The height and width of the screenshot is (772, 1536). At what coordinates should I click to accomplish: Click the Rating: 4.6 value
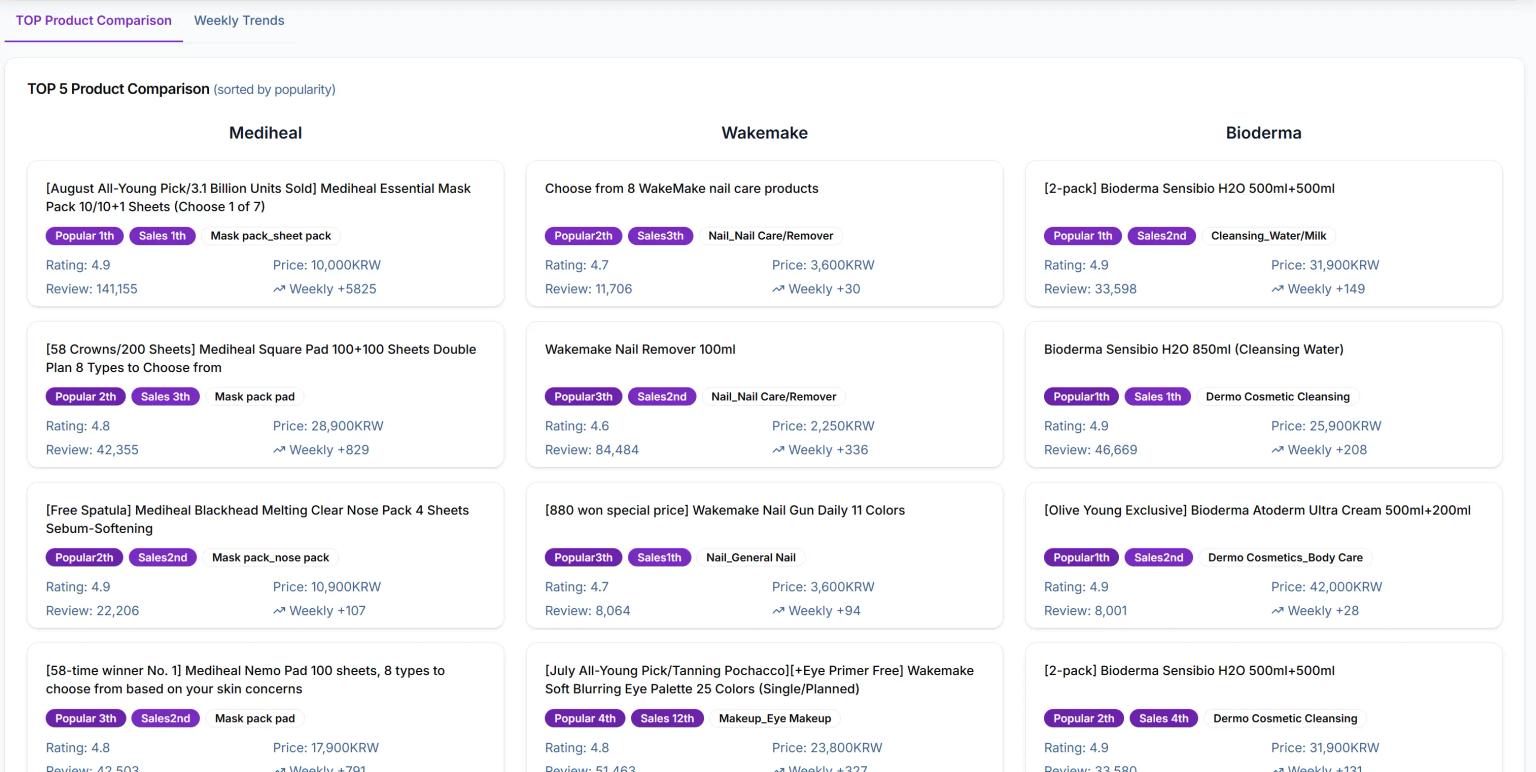click(x=577, y=426)
